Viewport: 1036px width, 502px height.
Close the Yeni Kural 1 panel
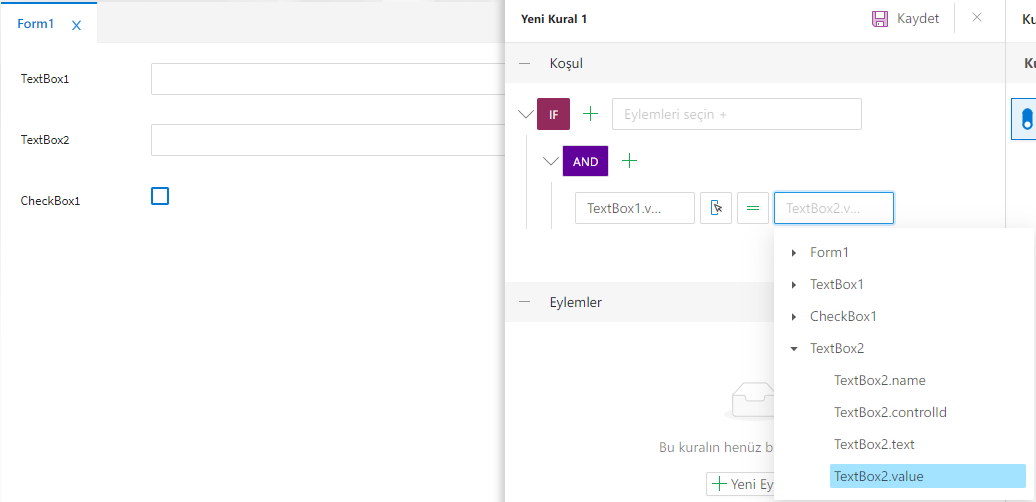(977, 17)
